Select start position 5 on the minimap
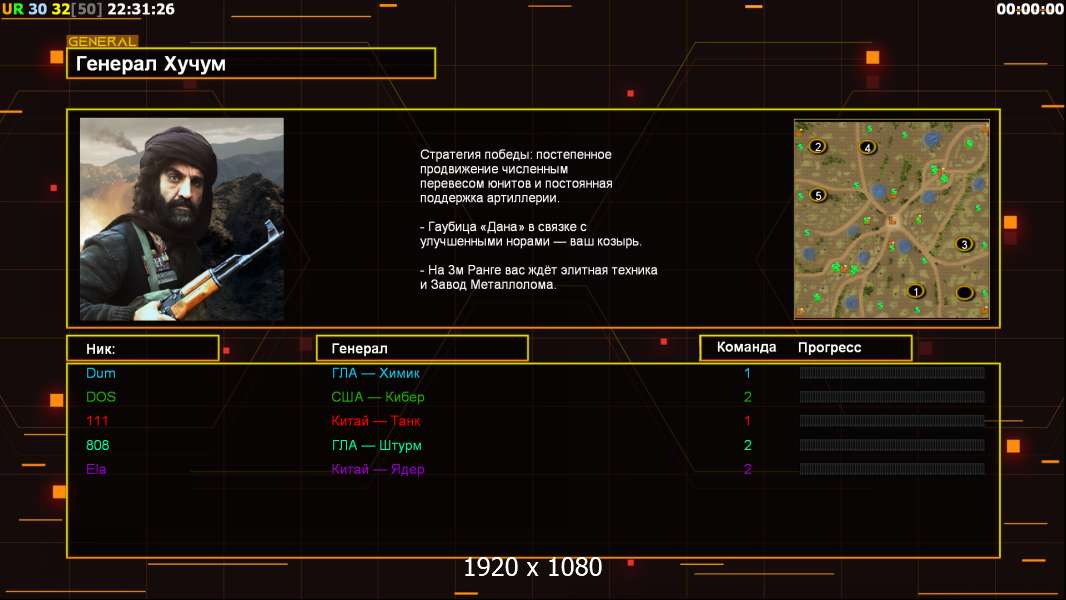 click(x=818, y=195)
